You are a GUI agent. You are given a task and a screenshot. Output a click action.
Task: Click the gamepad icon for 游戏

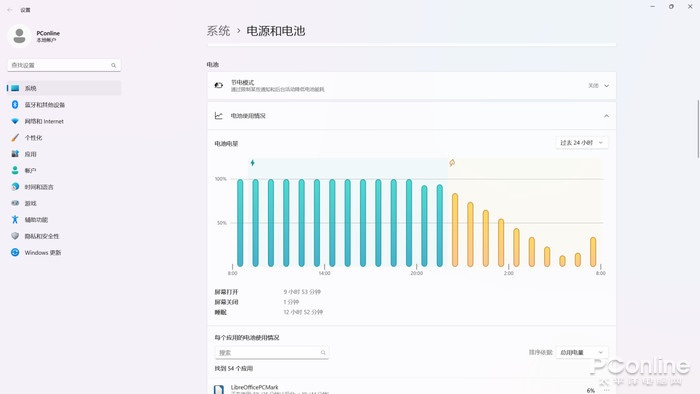coord(15,203)
